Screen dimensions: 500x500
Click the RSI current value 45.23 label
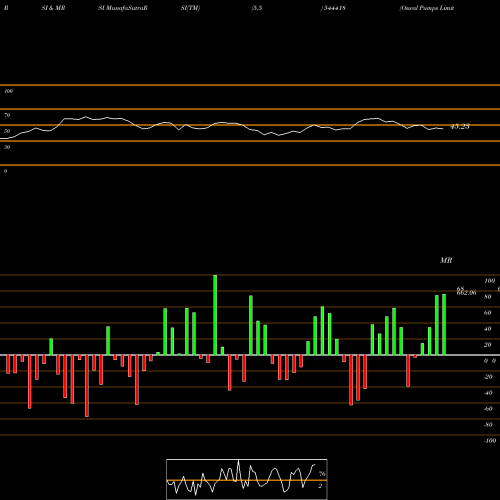pos(460,127)
